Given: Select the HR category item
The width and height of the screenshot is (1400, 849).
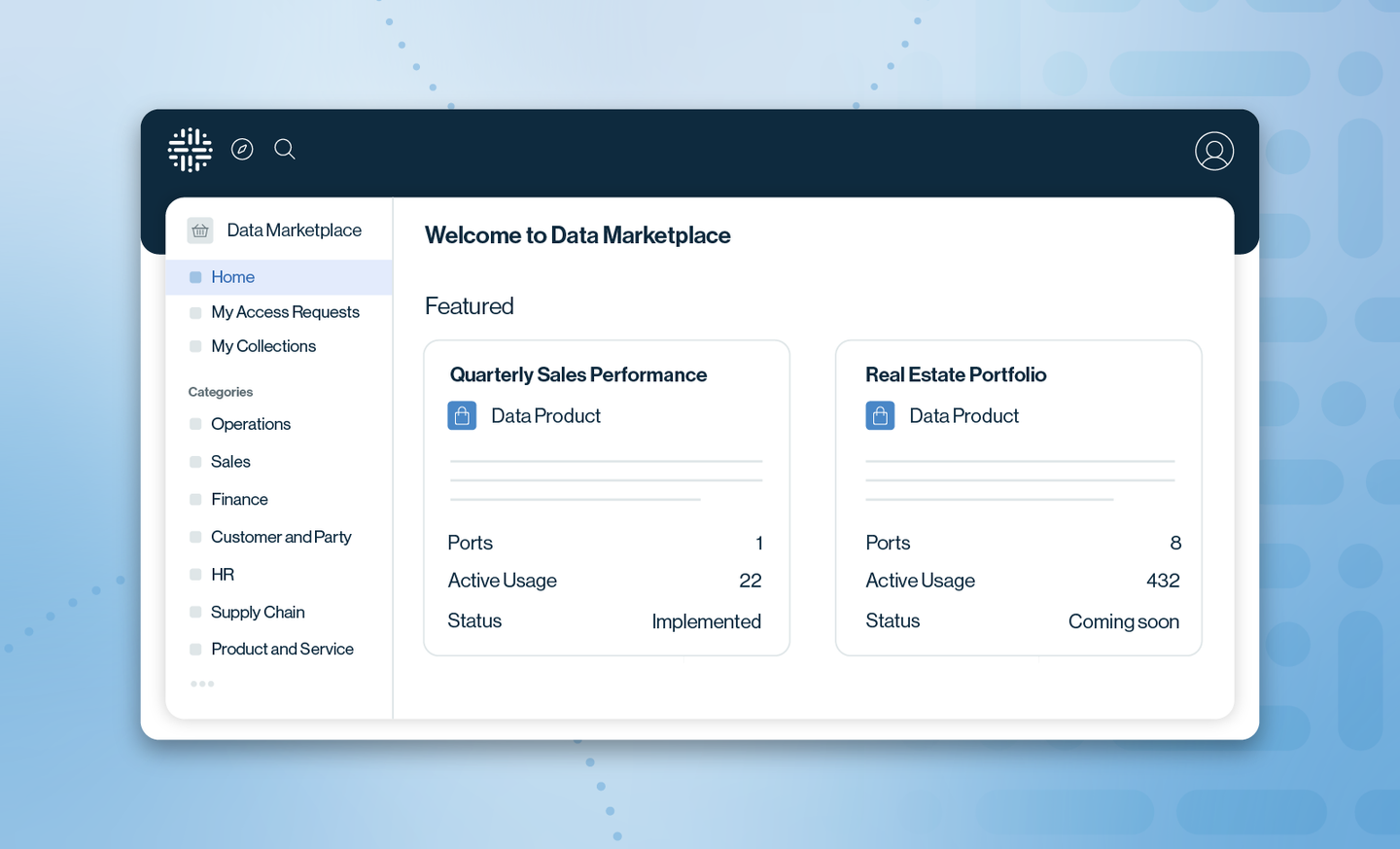Looking at the screenshot, I should (x=223, y=575).
